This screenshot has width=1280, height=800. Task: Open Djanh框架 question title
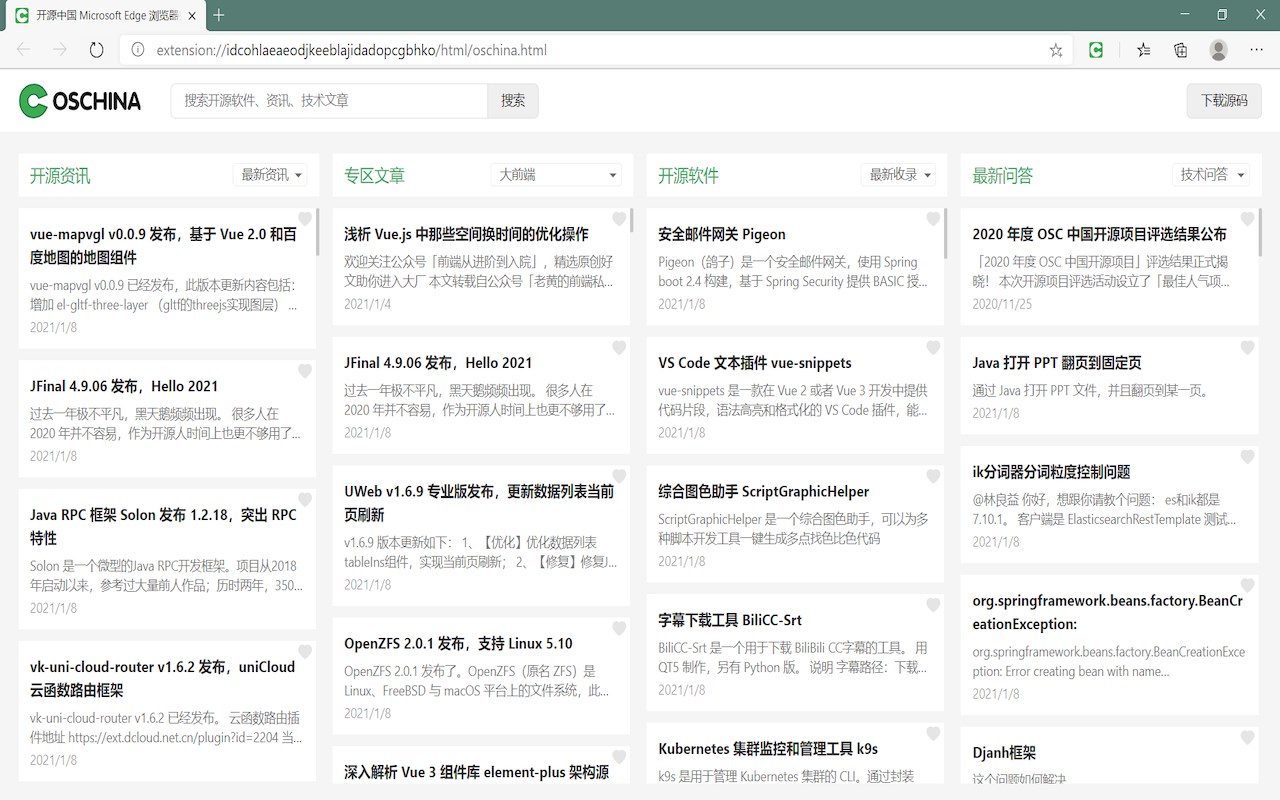click(1004, 753)
